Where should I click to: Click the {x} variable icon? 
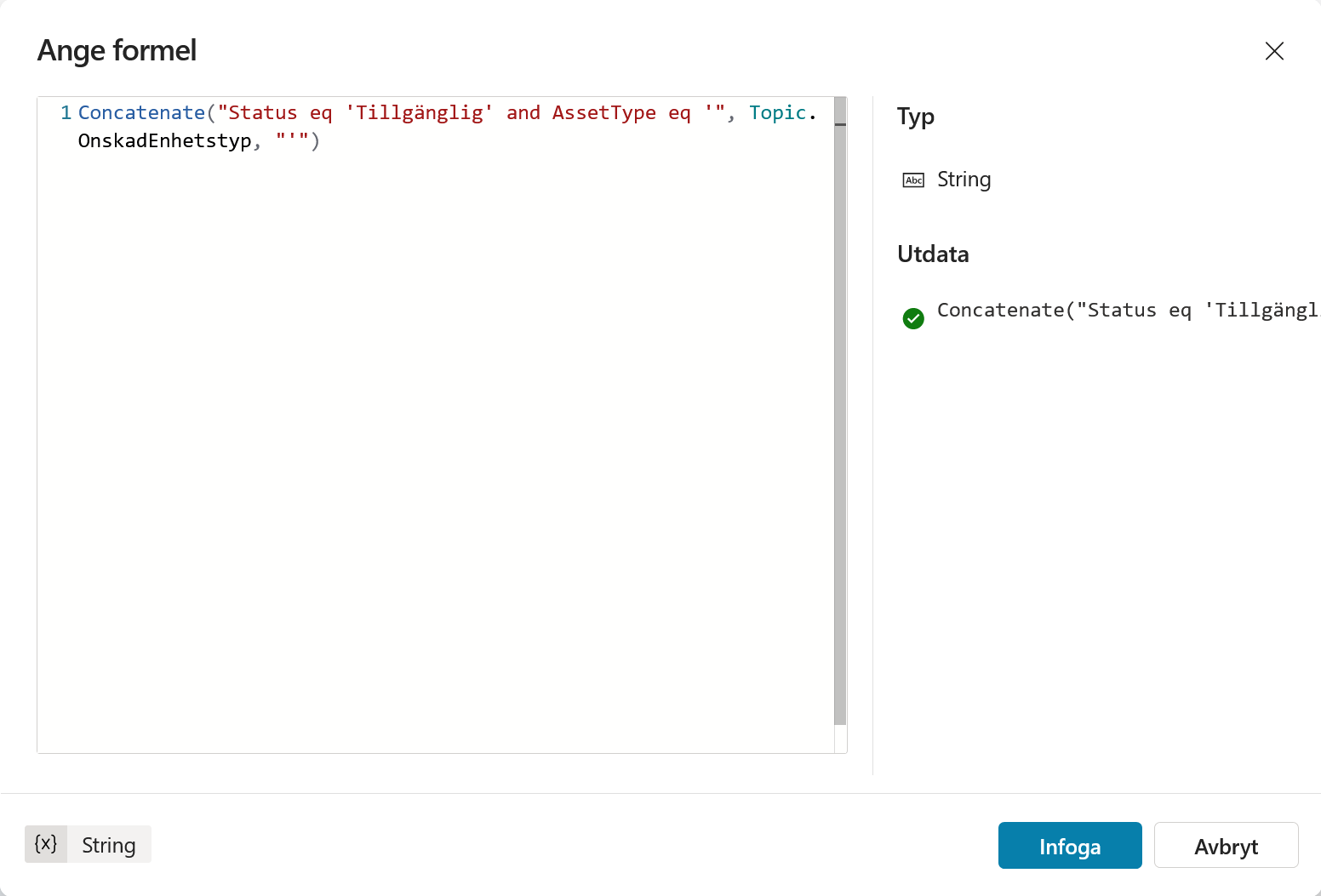pyautogui.click(x=46, y=844)
